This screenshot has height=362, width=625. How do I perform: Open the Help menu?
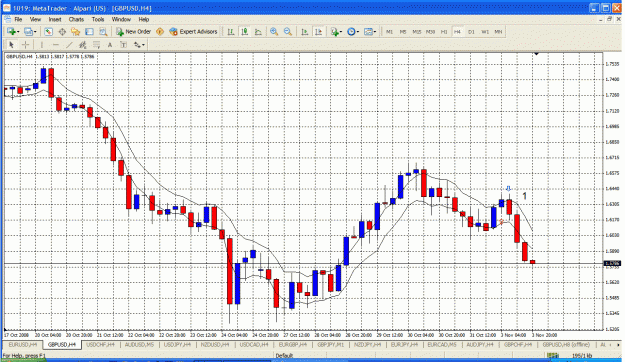point(144,19)
